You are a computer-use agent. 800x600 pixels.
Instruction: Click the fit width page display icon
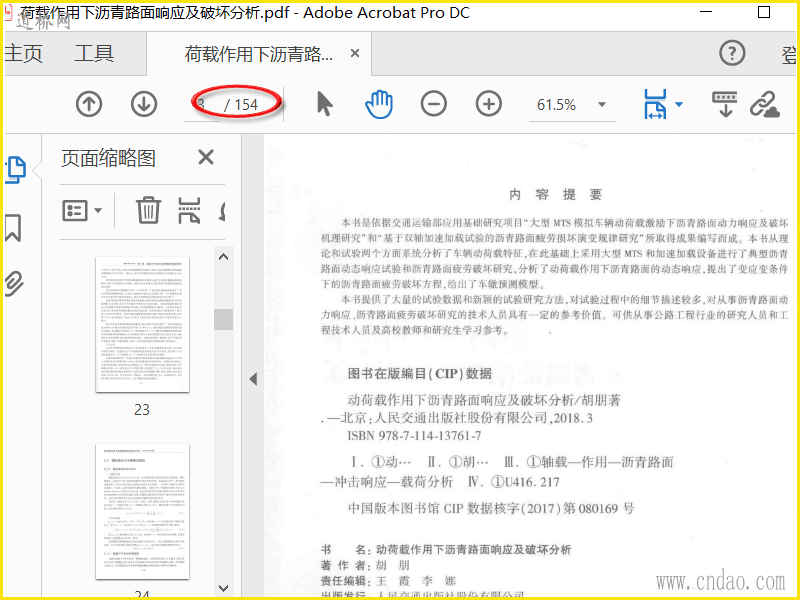click(656, 105)
